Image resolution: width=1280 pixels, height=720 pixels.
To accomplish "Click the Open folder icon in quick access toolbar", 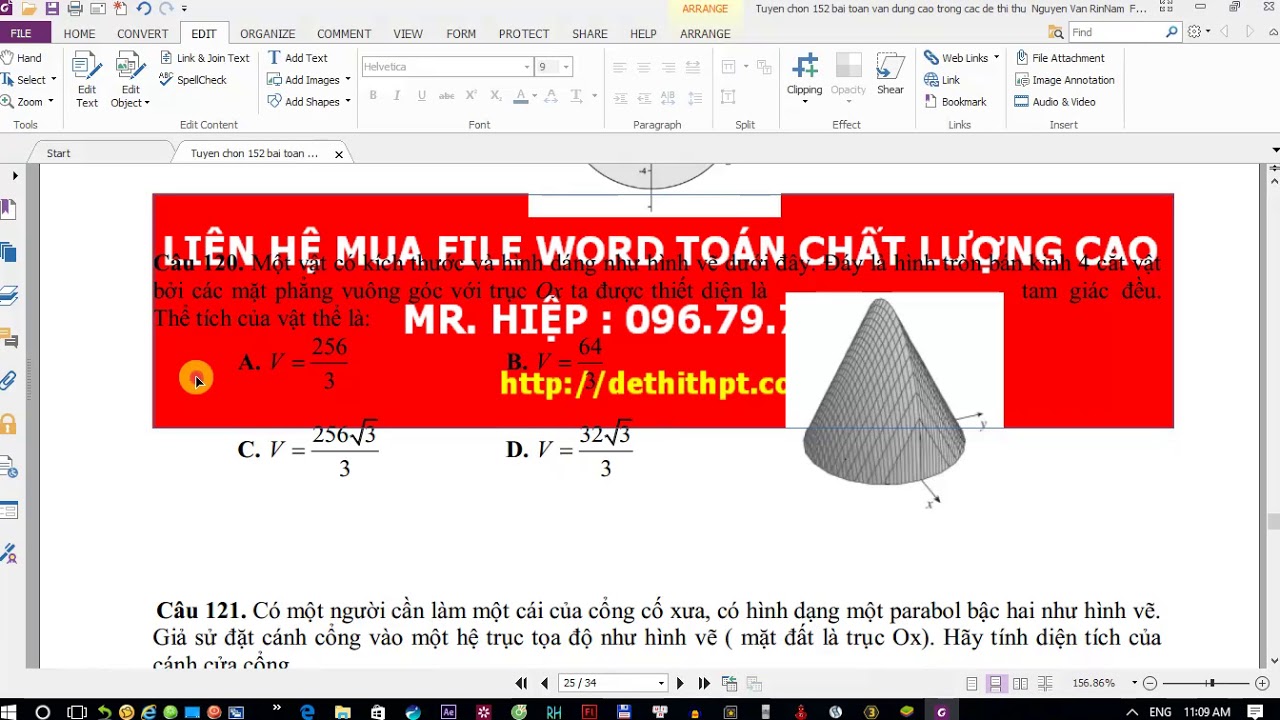I will click(x=29, y=9).
